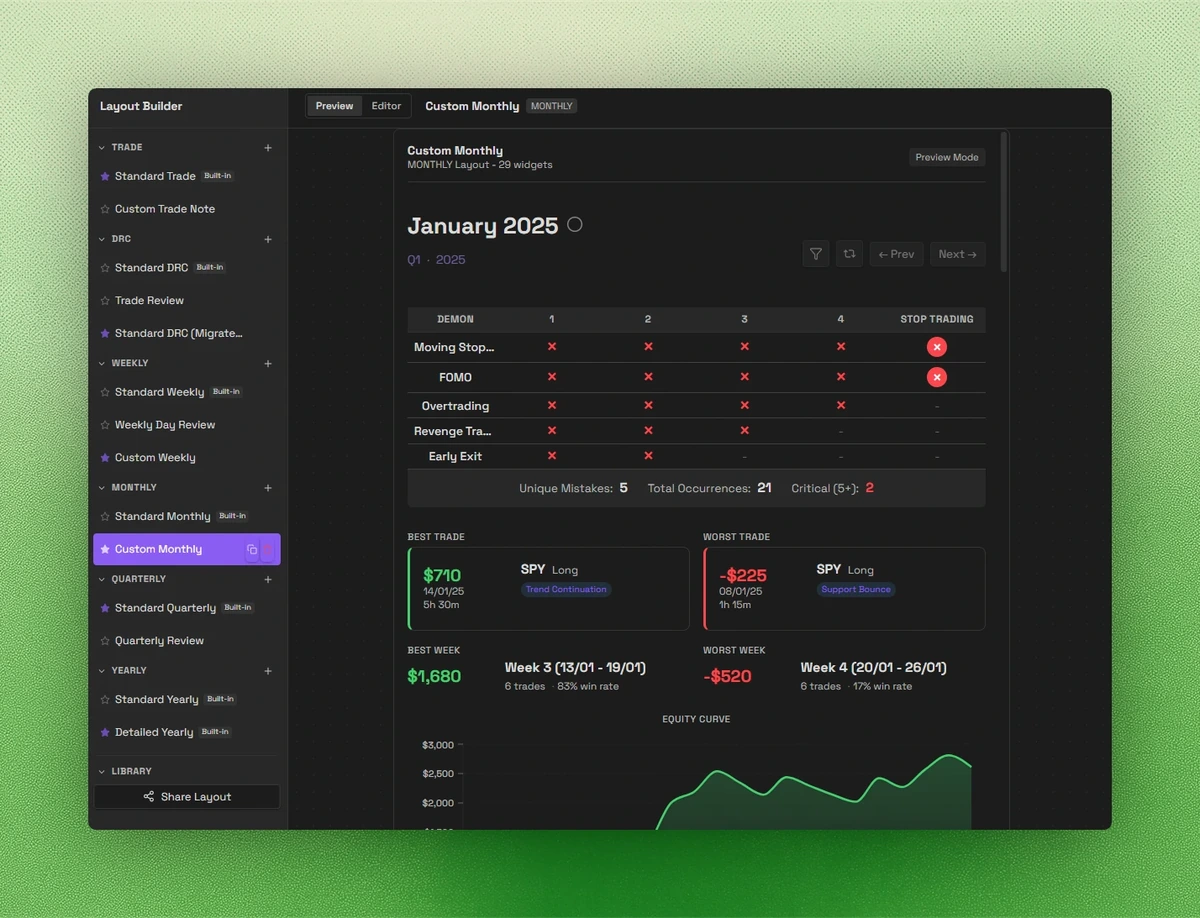Click FOMO stop-trading red circle
1200x918 pixels.
coord(936,377)
